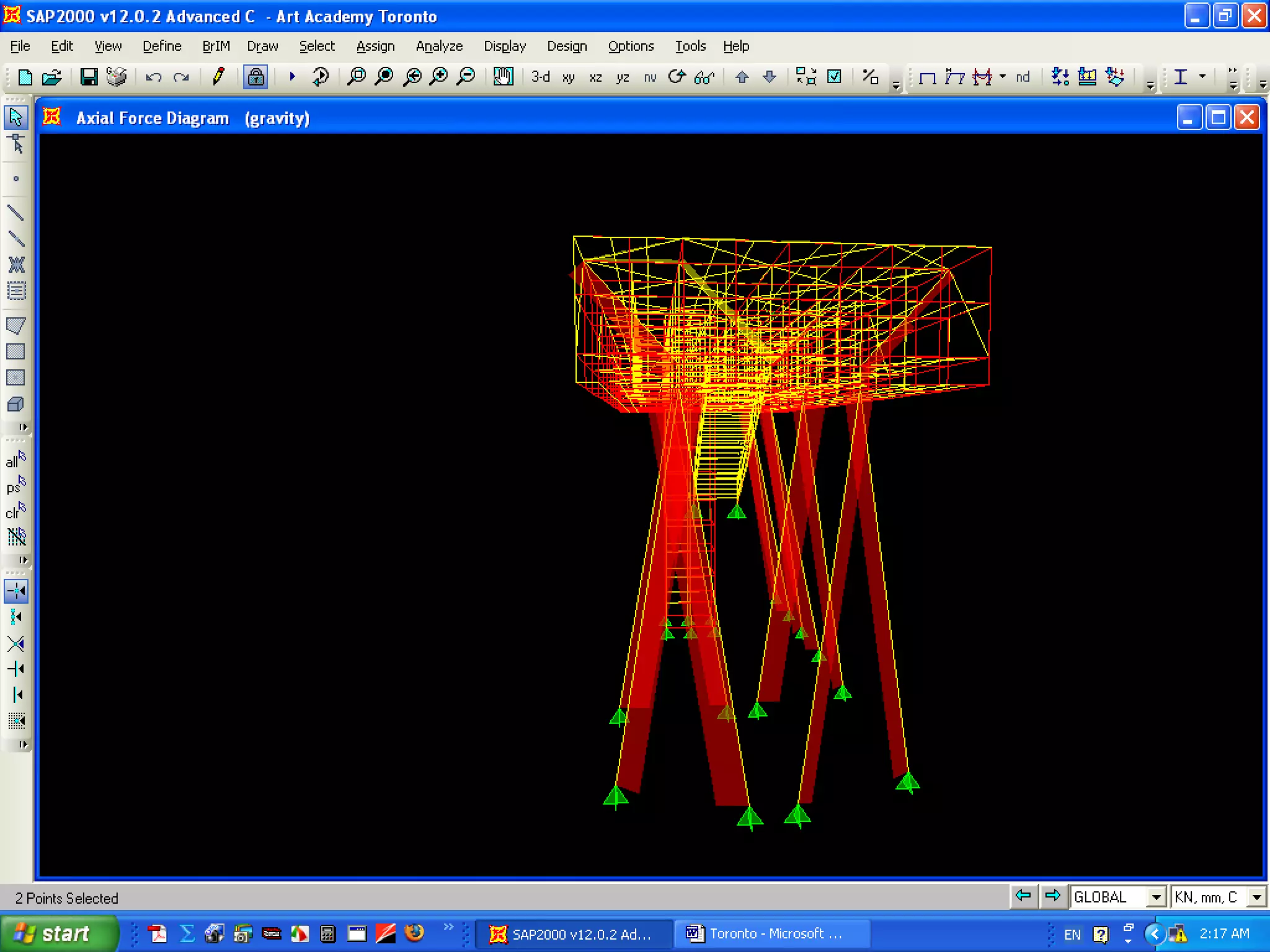
Task: Click the Windows start button
Action: pyautogui.click(x=56, y=933)
